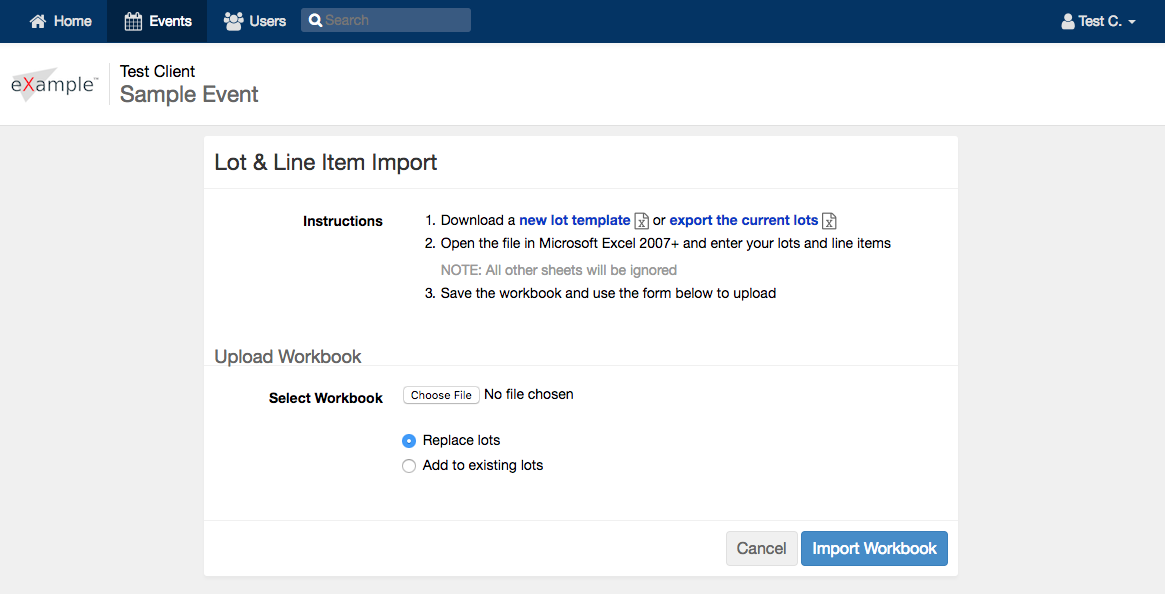Download the new lot template link

tap(574, 220)
